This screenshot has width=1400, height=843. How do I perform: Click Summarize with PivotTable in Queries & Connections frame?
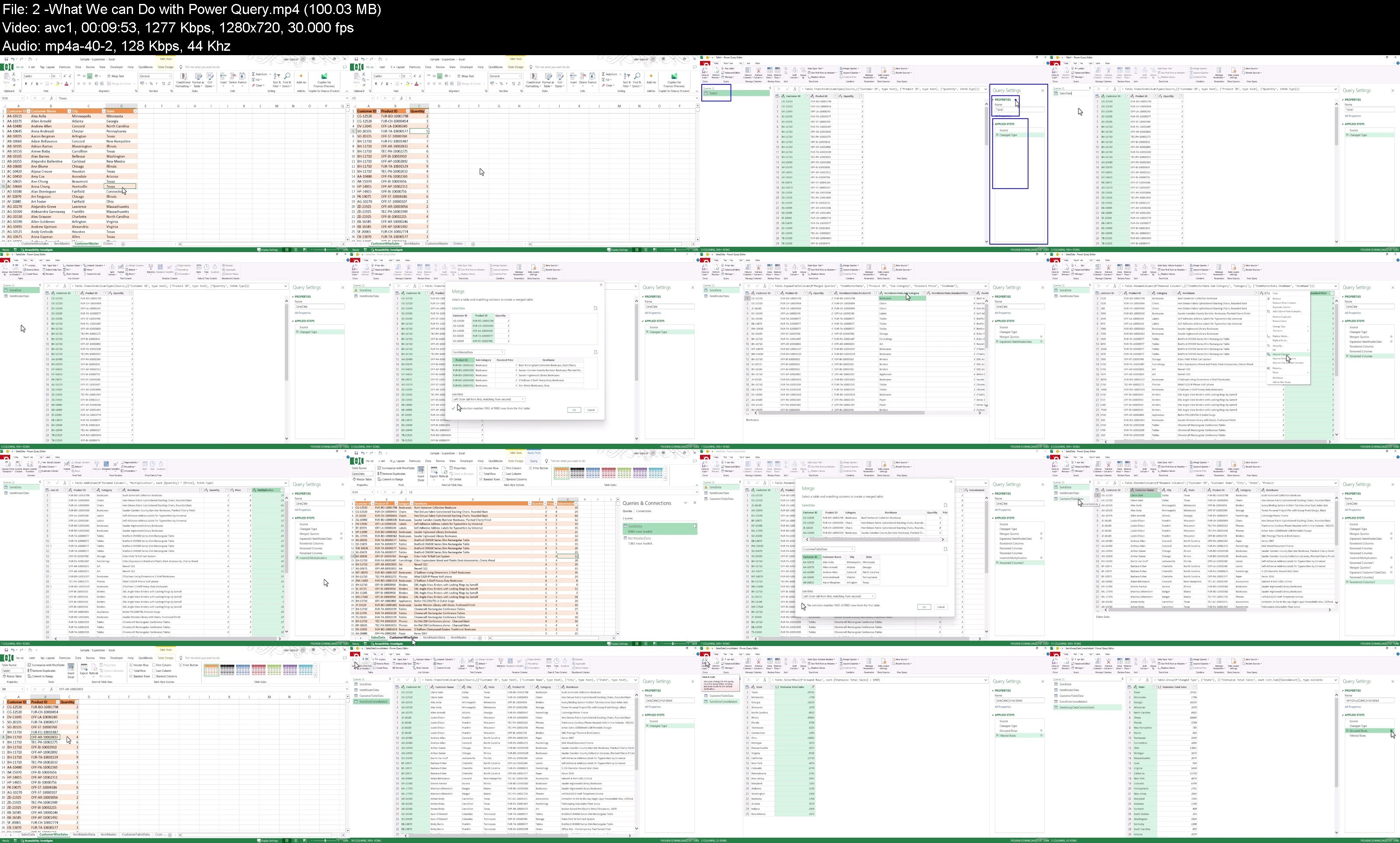click(396, 468)
